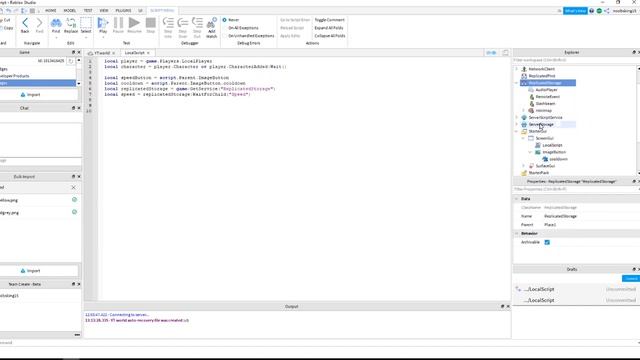Screen dimensions: 640x360
Task: Close the Output panel
Action: 508,306
